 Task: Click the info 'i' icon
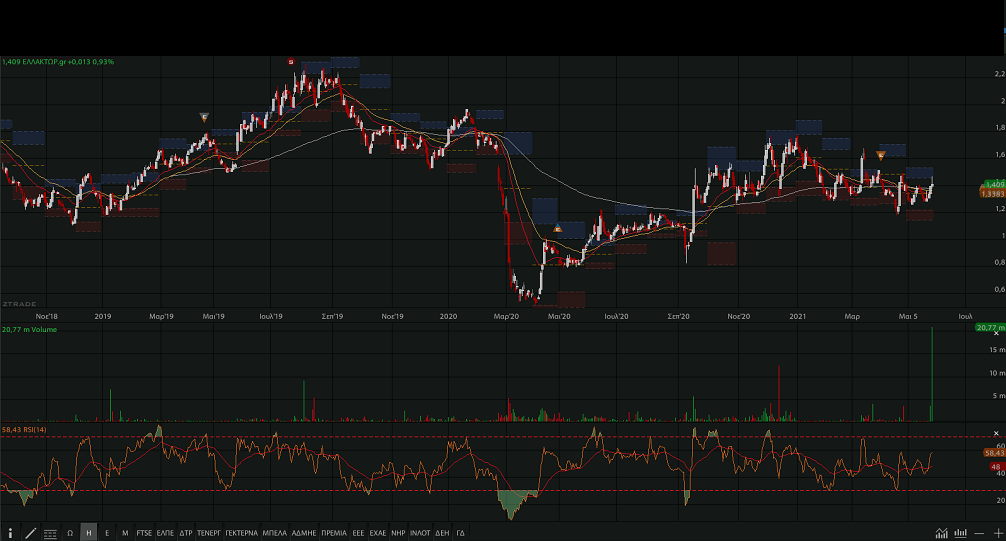click(11, 533)
